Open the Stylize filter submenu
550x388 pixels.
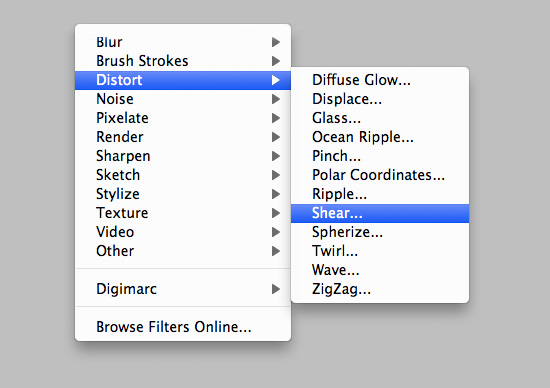pos(183,194)
